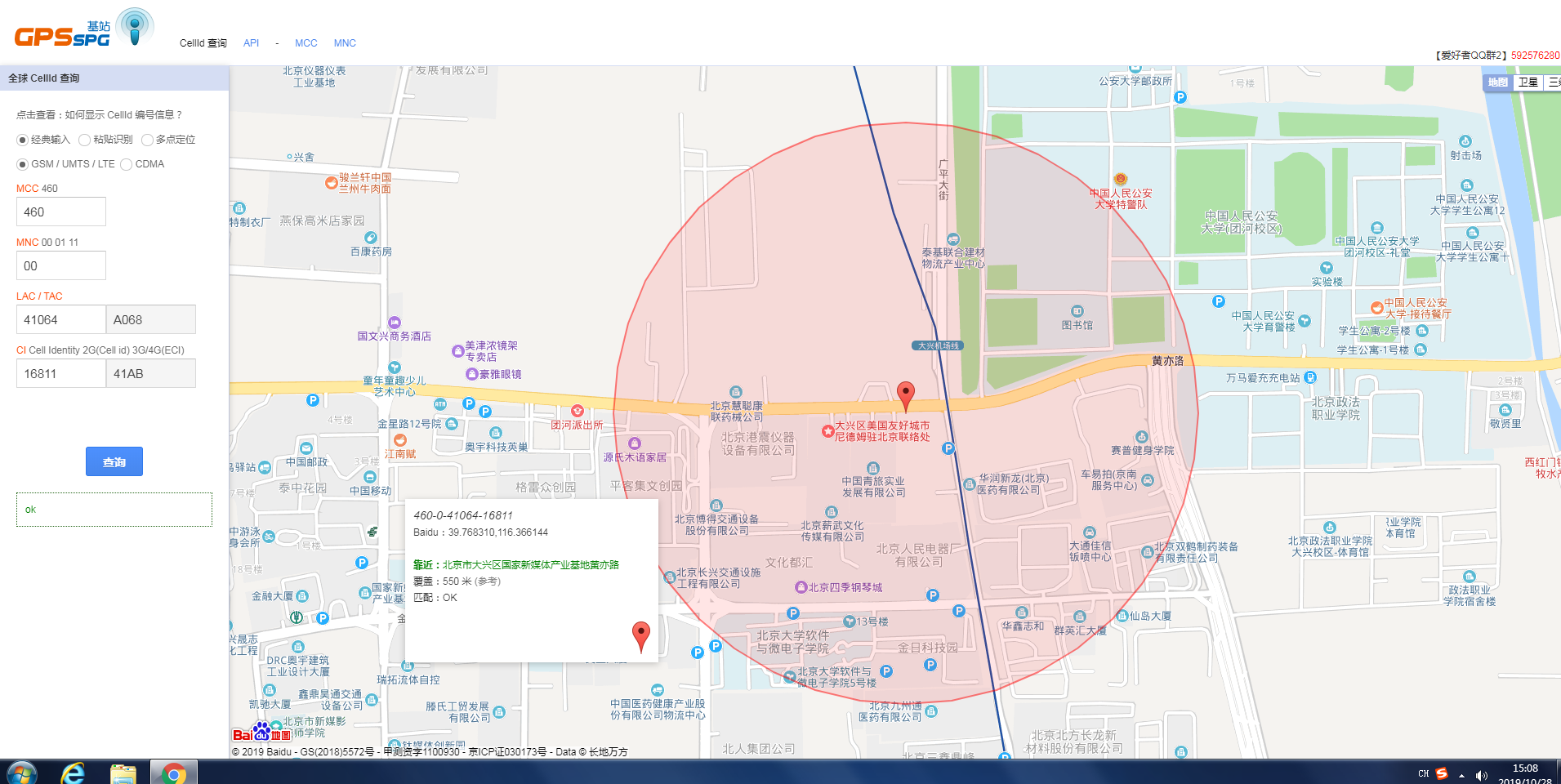Click the 团河派出所 police station map icon
The width and height of the screenshot is (1561, 784).
578,411
